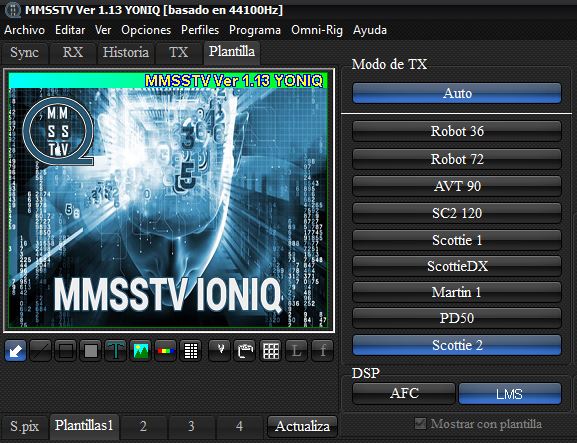Choose Martin 1 transmission mode
The image size is (577, 443).
[x=457, y=292]
